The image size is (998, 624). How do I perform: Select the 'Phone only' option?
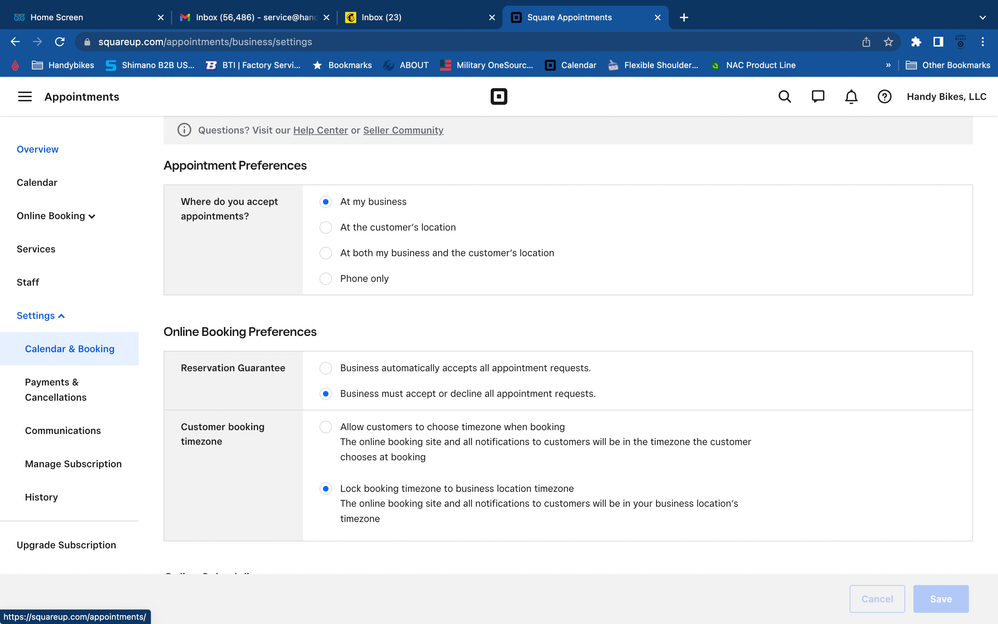[x=326, y=279]
